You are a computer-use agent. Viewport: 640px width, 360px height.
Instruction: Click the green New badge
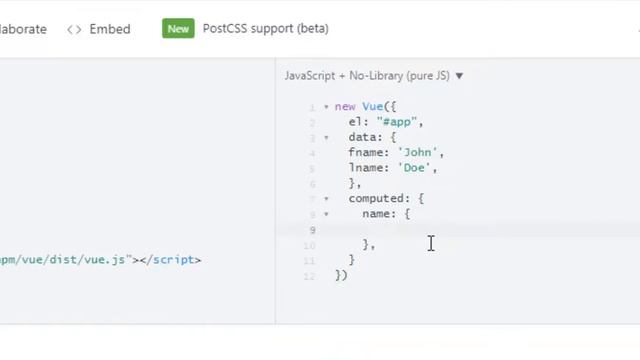point(178,29)
